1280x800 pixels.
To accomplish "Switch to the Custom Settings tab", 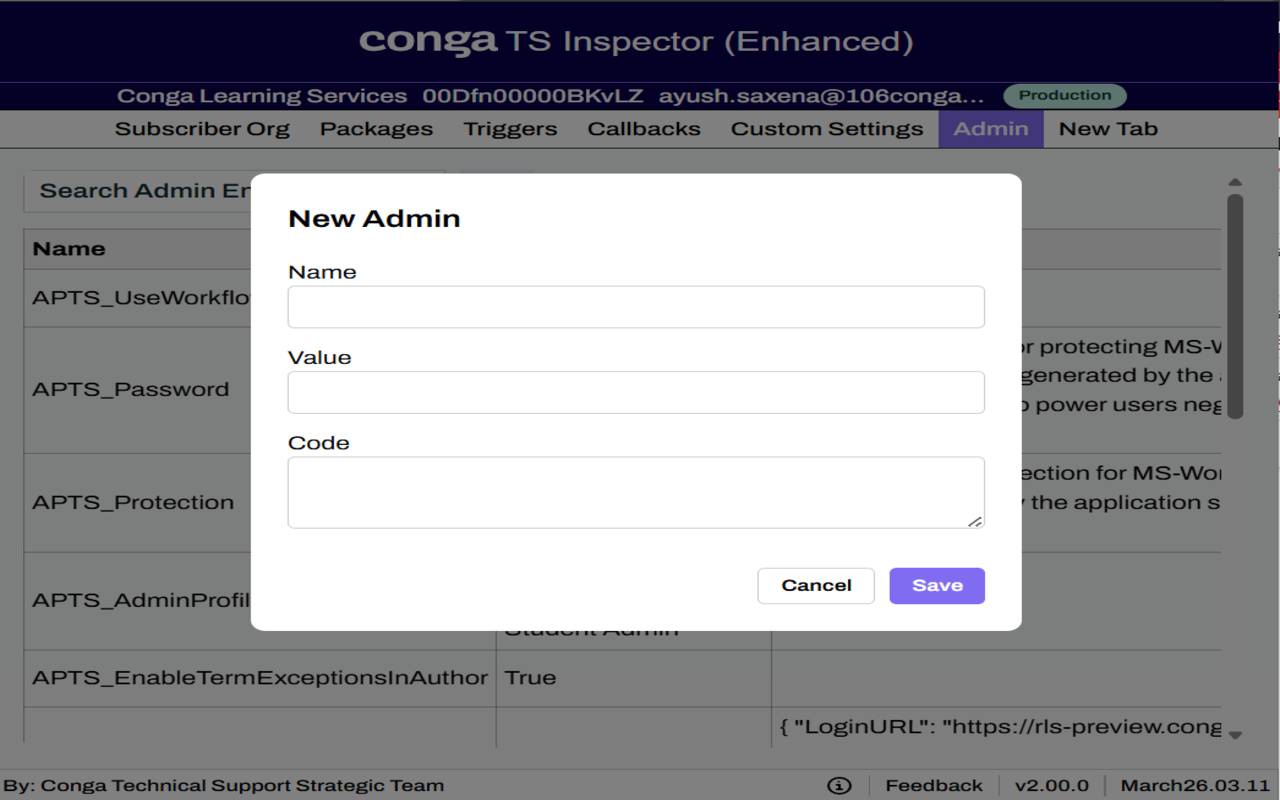I will tap(827, 129).
